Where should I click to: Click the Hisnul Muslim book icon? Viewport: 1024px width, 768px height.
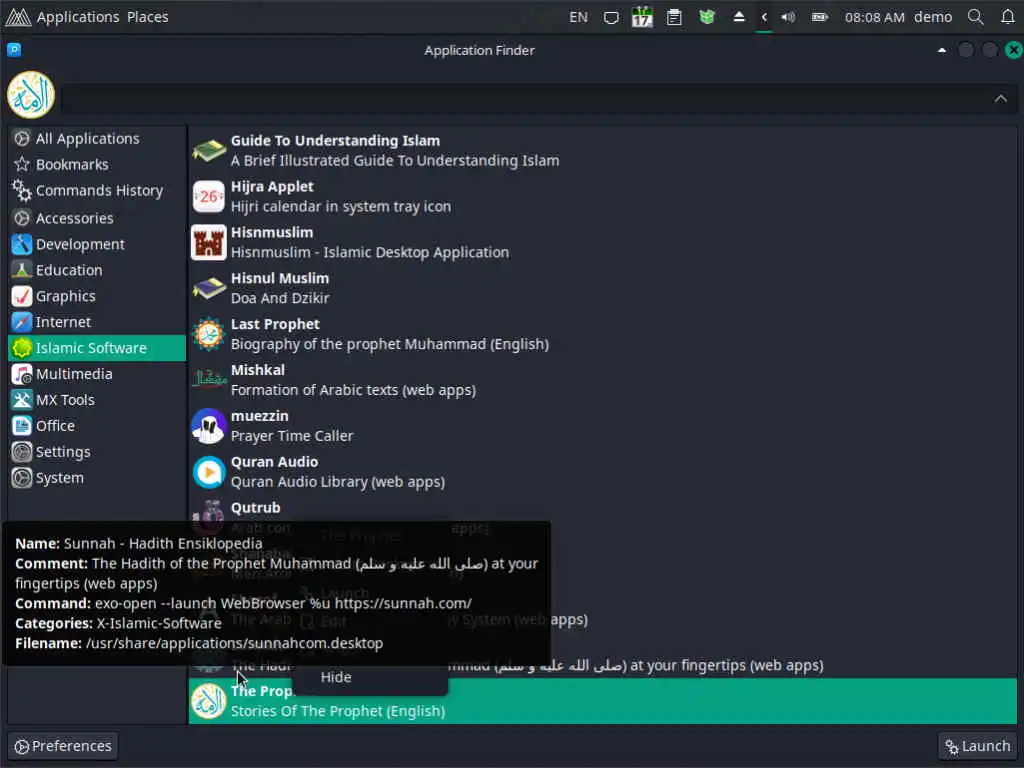(209, 288)
